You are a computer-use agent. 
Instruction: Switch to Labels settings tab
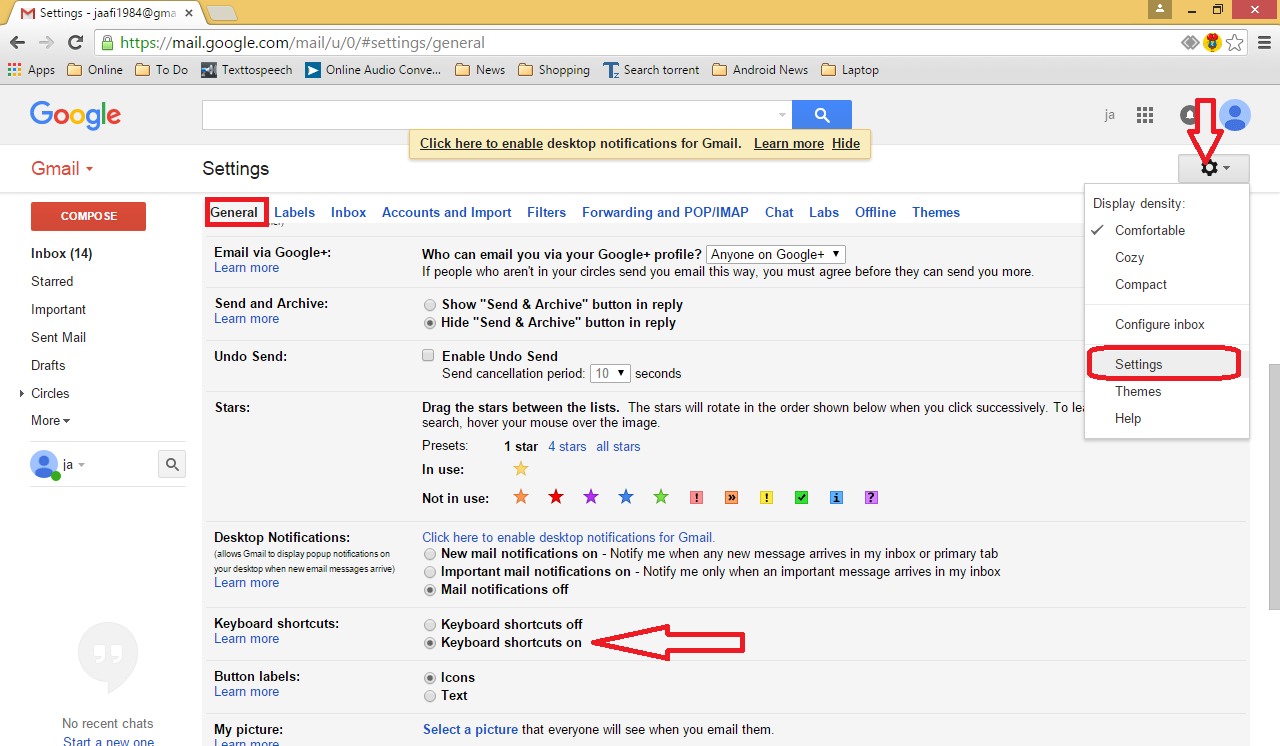pyautogui.click(x=294, y=212)
